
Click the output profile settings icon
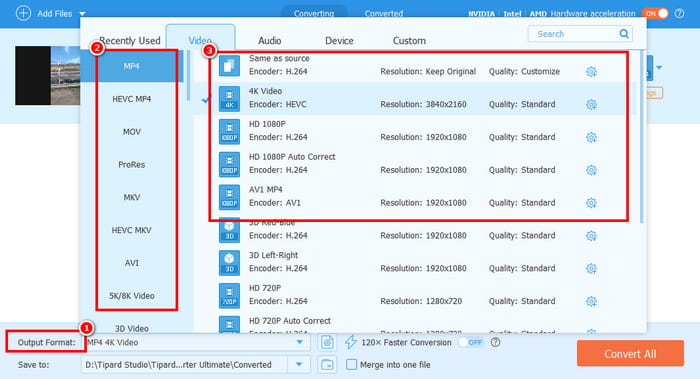tap(327, 342)
